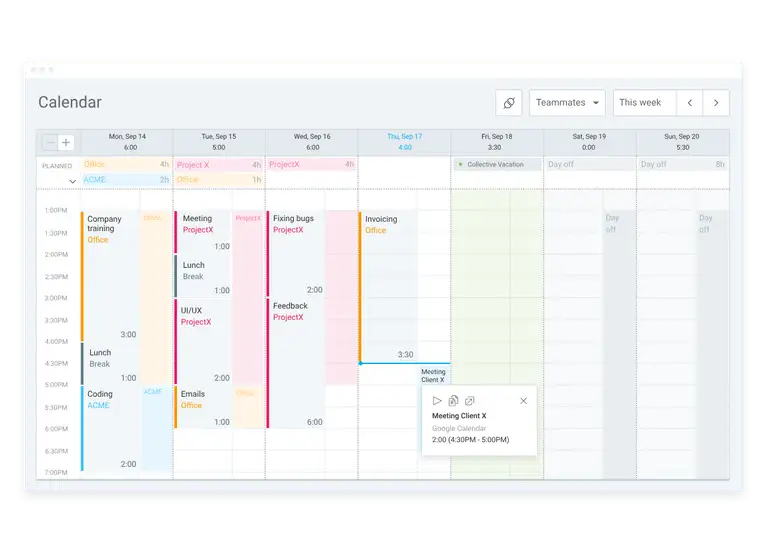Zoom out the calendar with minus button
This screenshot has height=553, width=768.
click(x=50, y=143)
